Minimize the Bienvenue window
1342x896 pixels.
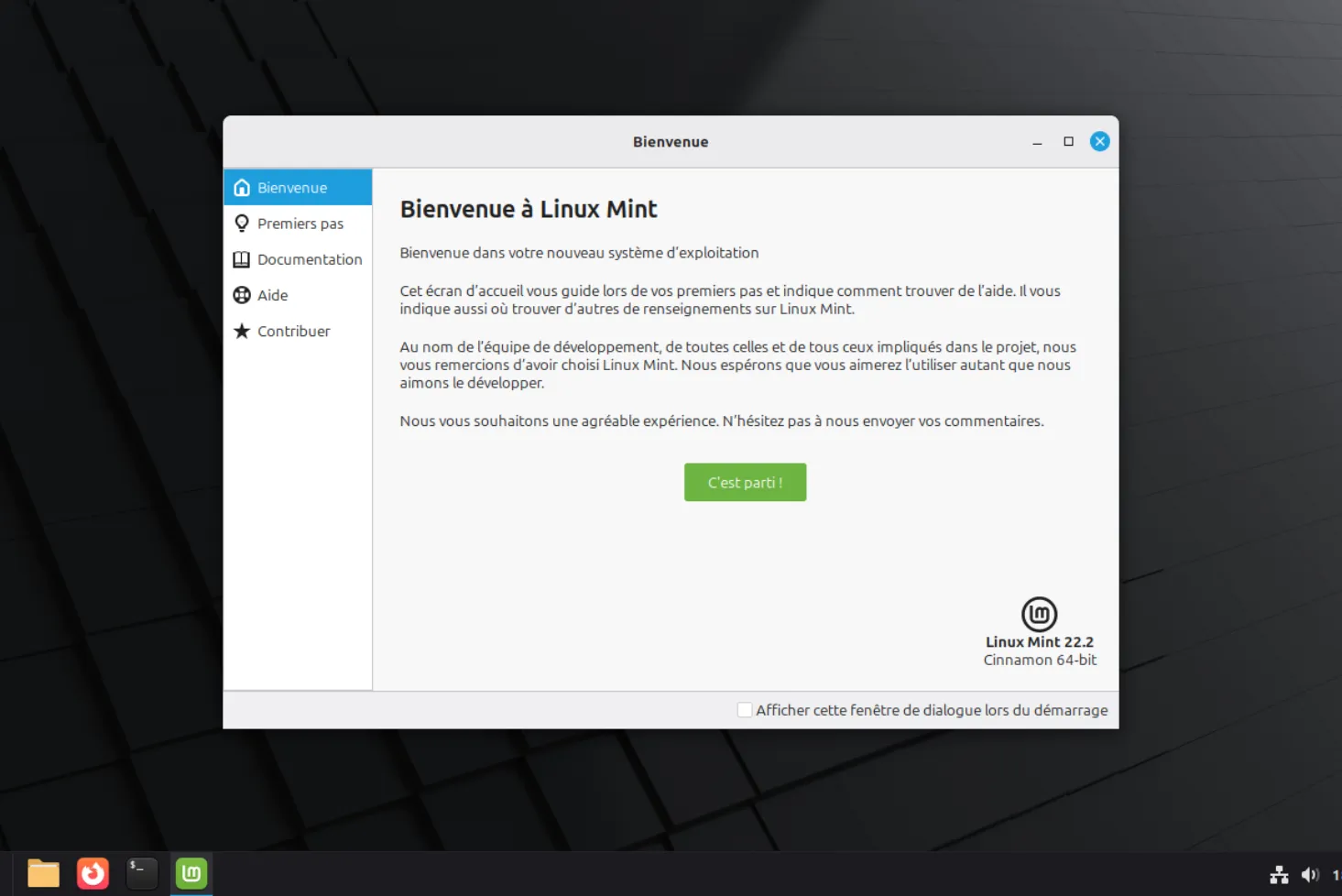[x=1037, y=142]
